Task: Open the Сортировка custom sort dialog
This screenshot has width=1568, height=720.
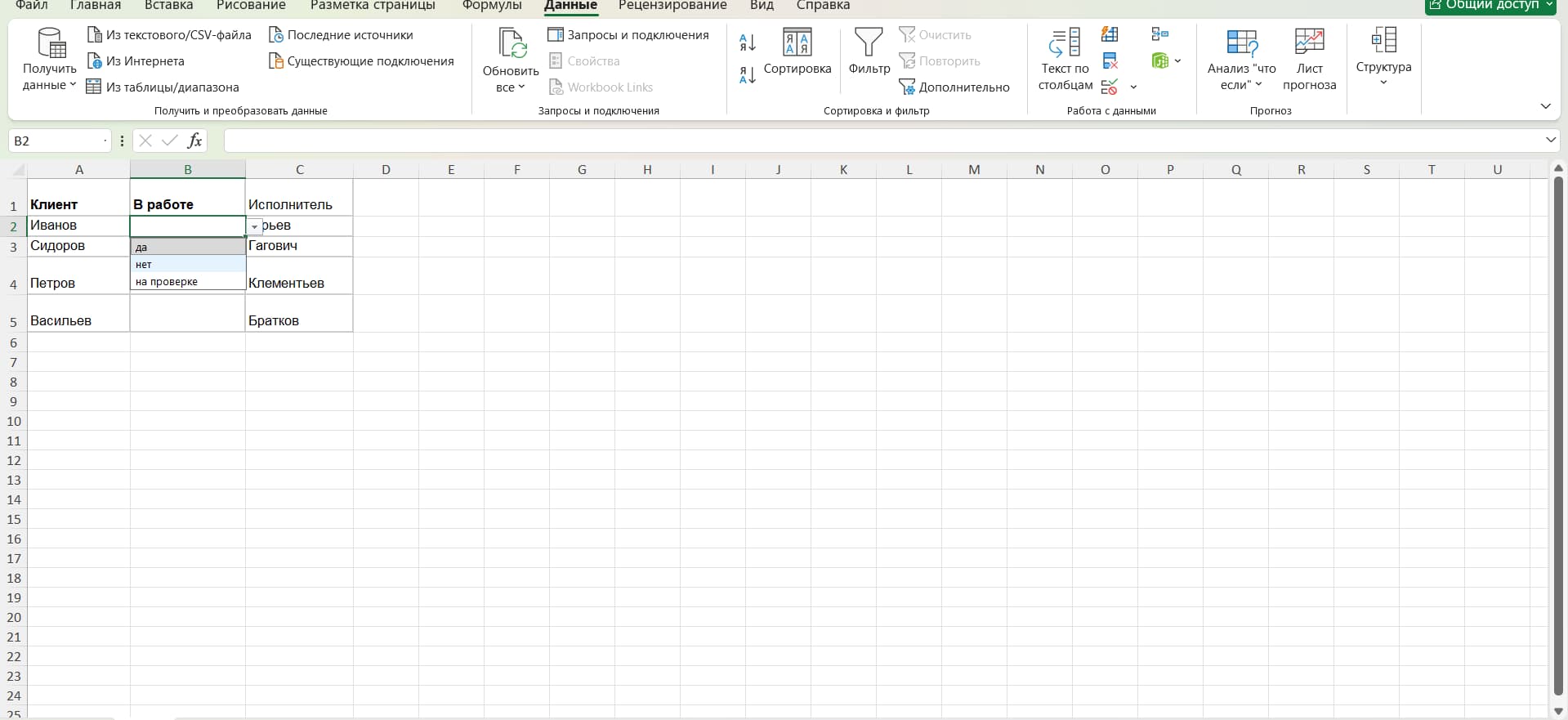Action: (797, 51)
